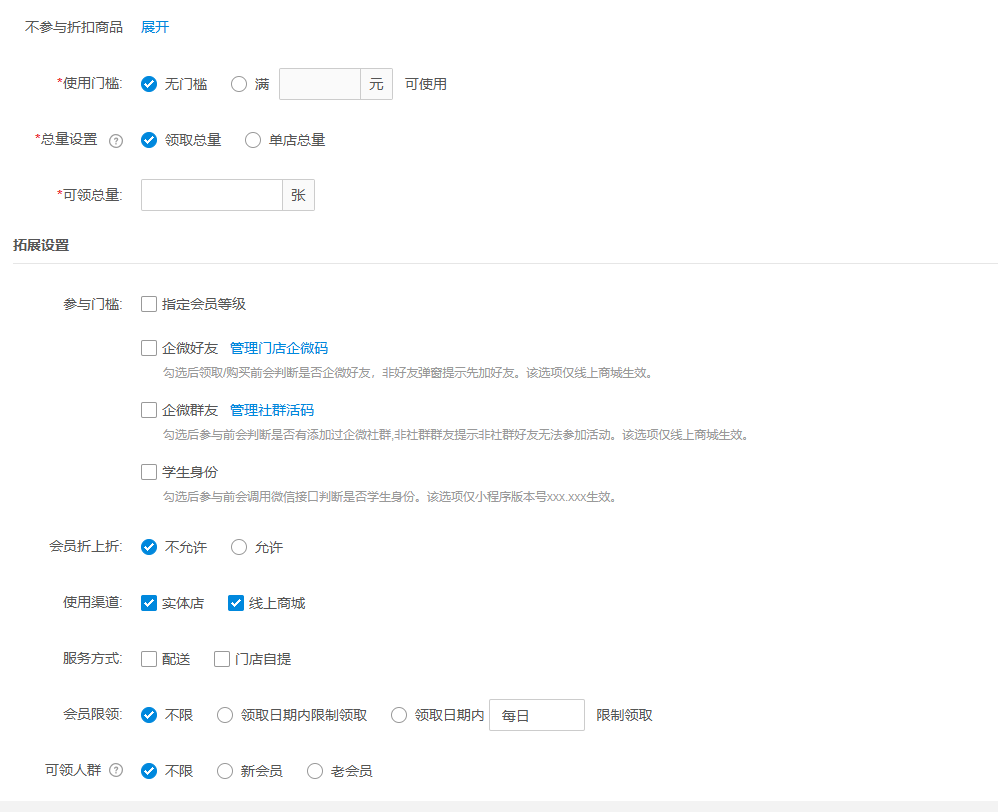Viewport: 998px width, 812px height.
Task: Uncheck the 线上商城 channel
Action: 235,602
